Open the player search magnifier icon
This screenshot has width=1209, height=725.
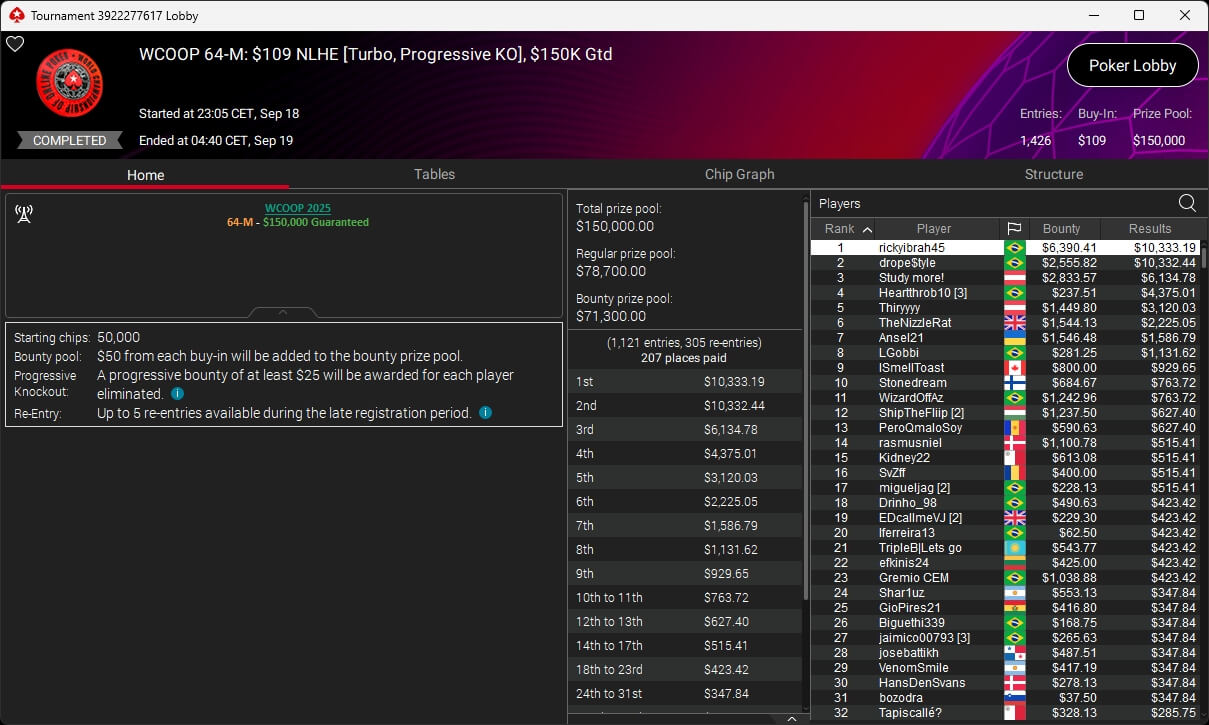[1187, 203]
